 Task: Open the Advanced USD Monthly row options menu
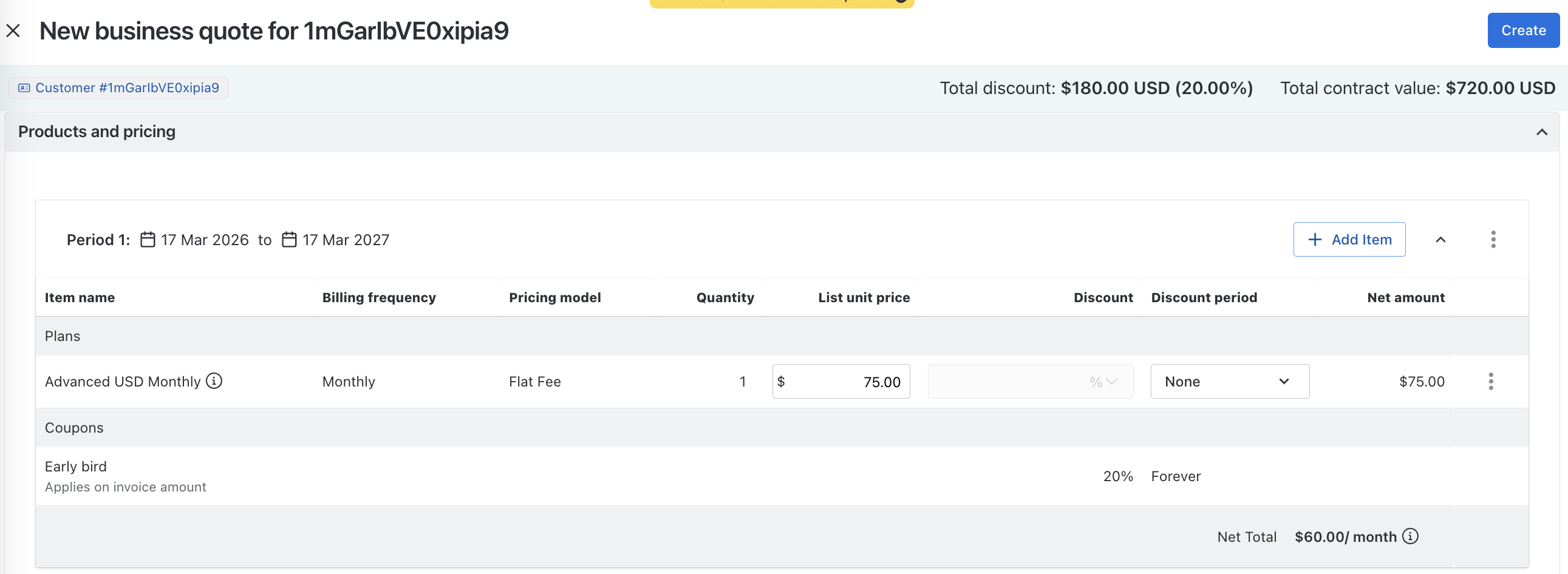tap(1490, 382)
